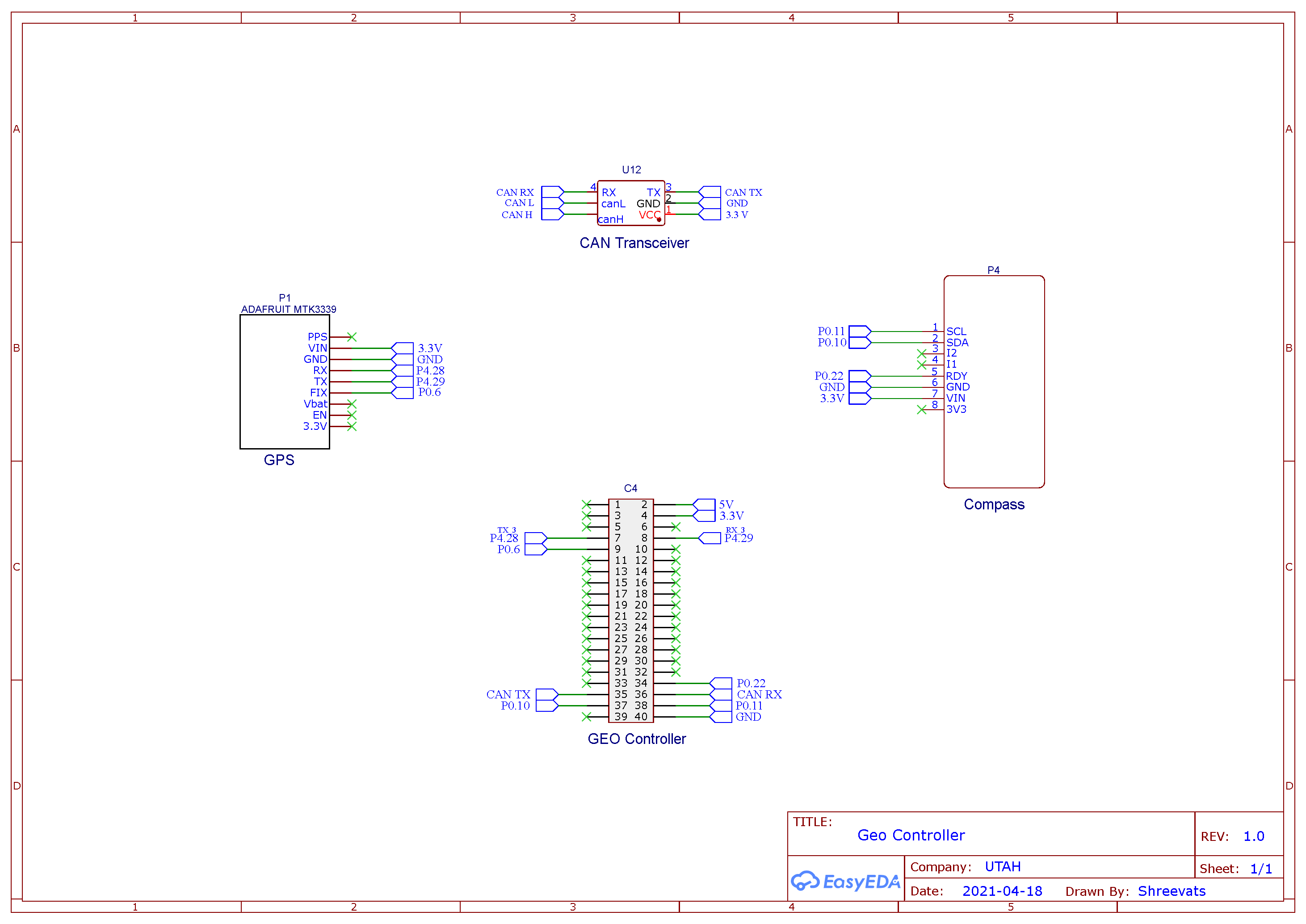This screenshot has height=924, width=1306.
Task: Click the red VCC pin name in U12
Action: (650, 214)
